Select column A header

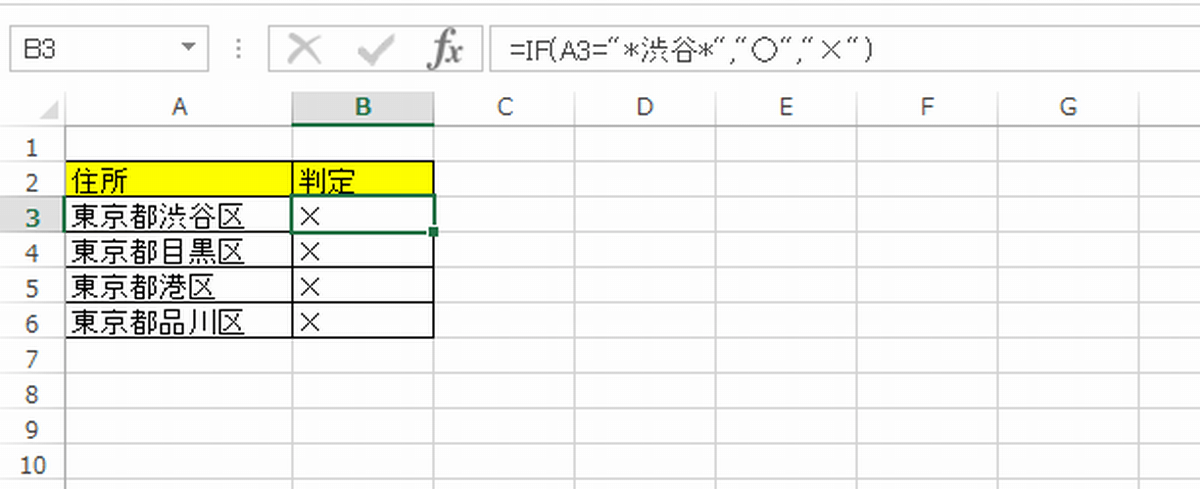pyautogui.click(x=179, y=107)
